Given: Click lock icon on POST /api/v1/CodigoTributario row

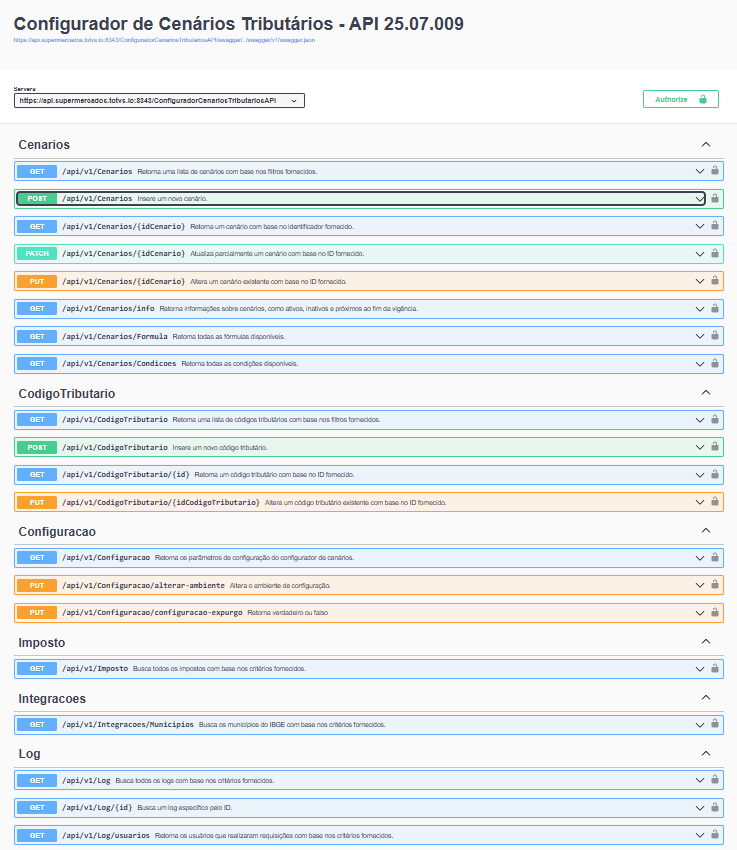Looking at the screenshot, I should coord(715,447).
